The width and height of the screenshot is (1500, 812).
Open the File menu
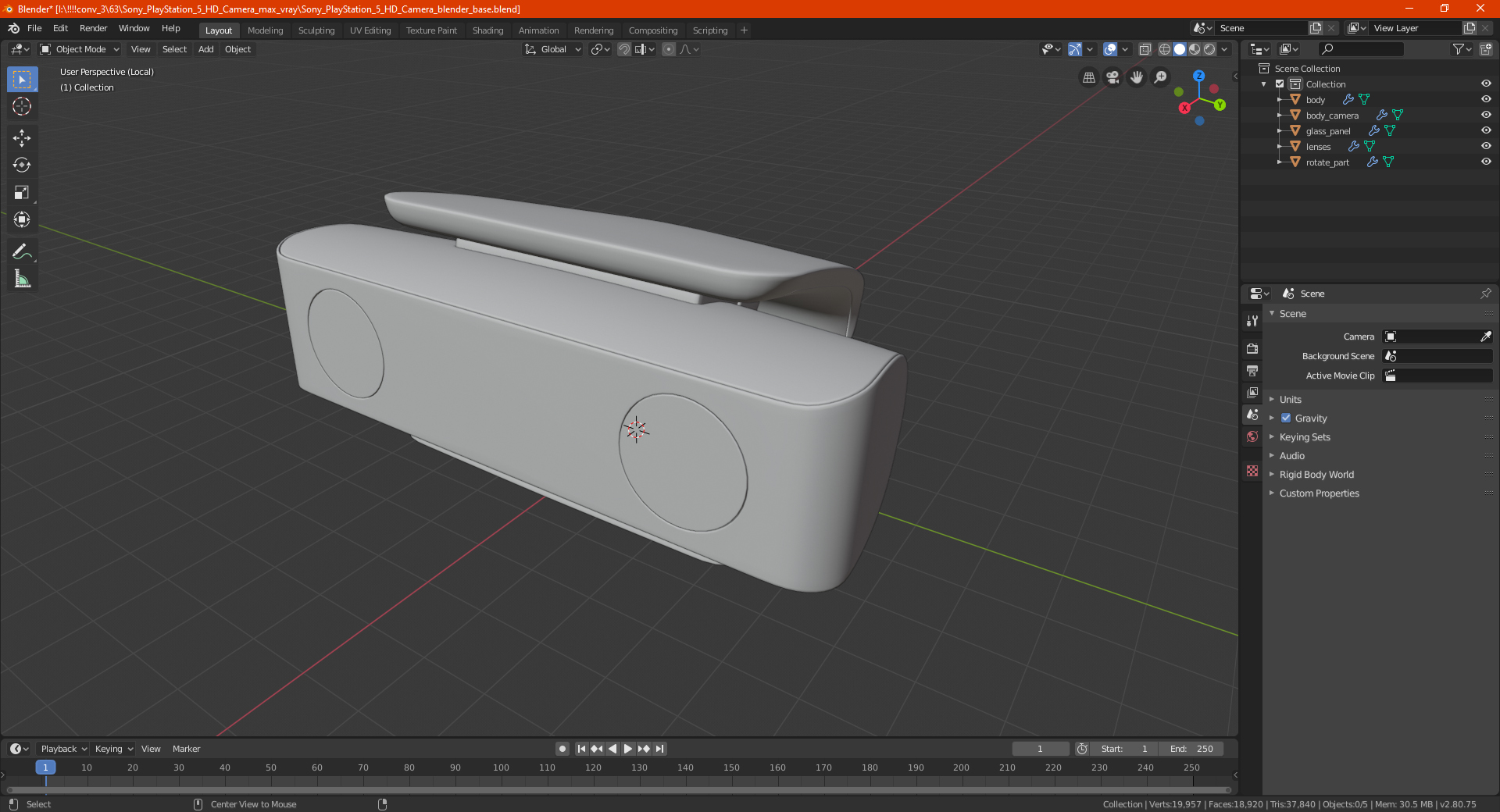click(x=34, y=28)
